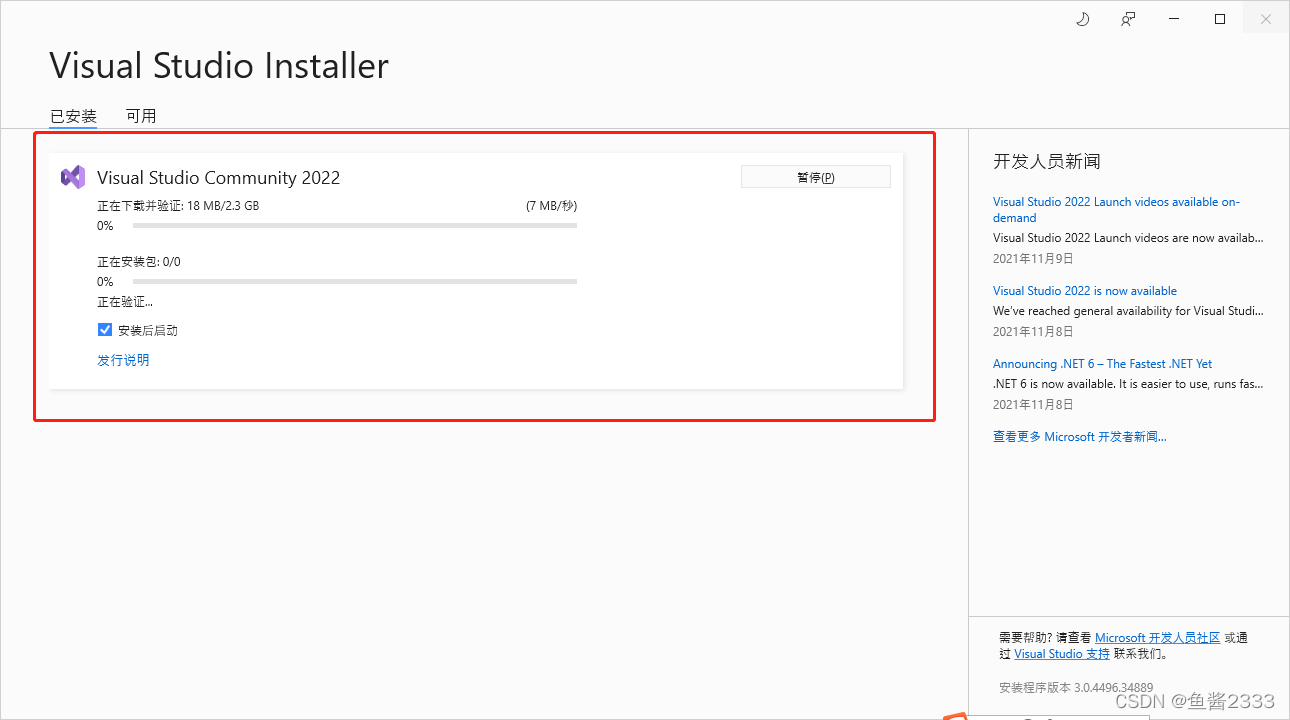The height and width of the screenshot is (720, 1290).
Task: Open Microsoft 开发人员社区 link
Action: 1157,637
